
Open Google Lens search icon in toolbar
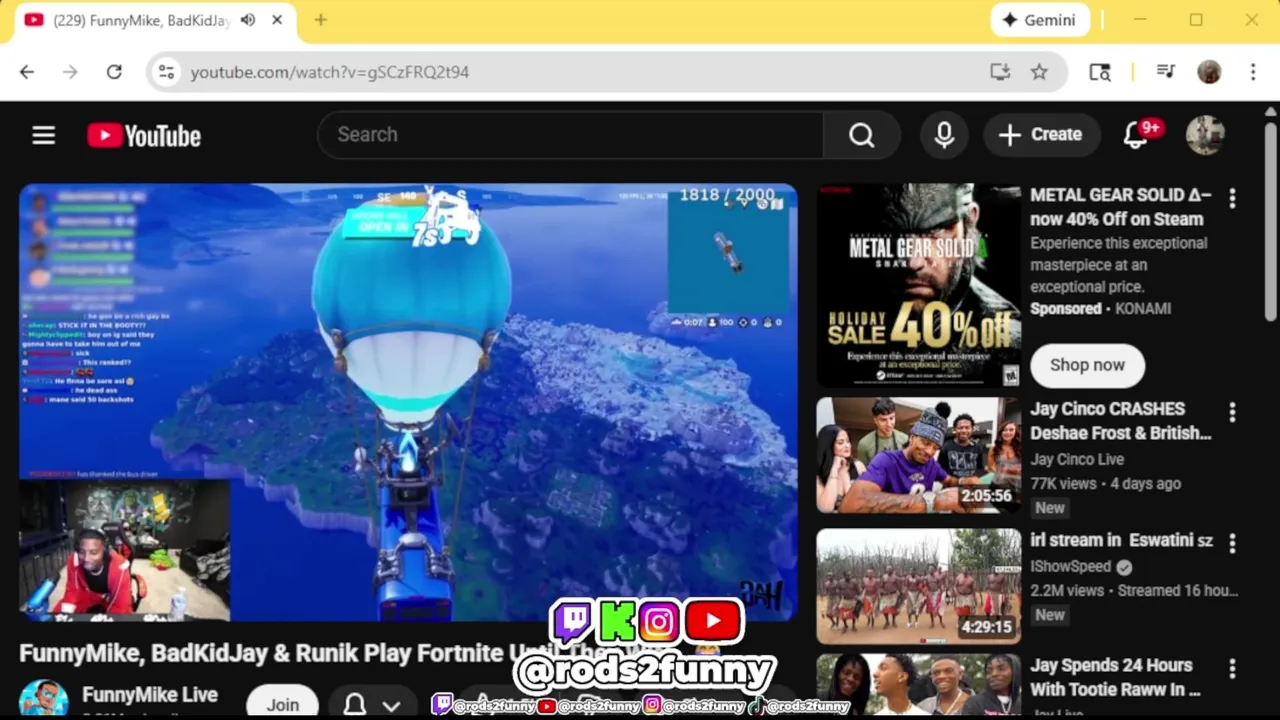click(x=1100, y=72)
